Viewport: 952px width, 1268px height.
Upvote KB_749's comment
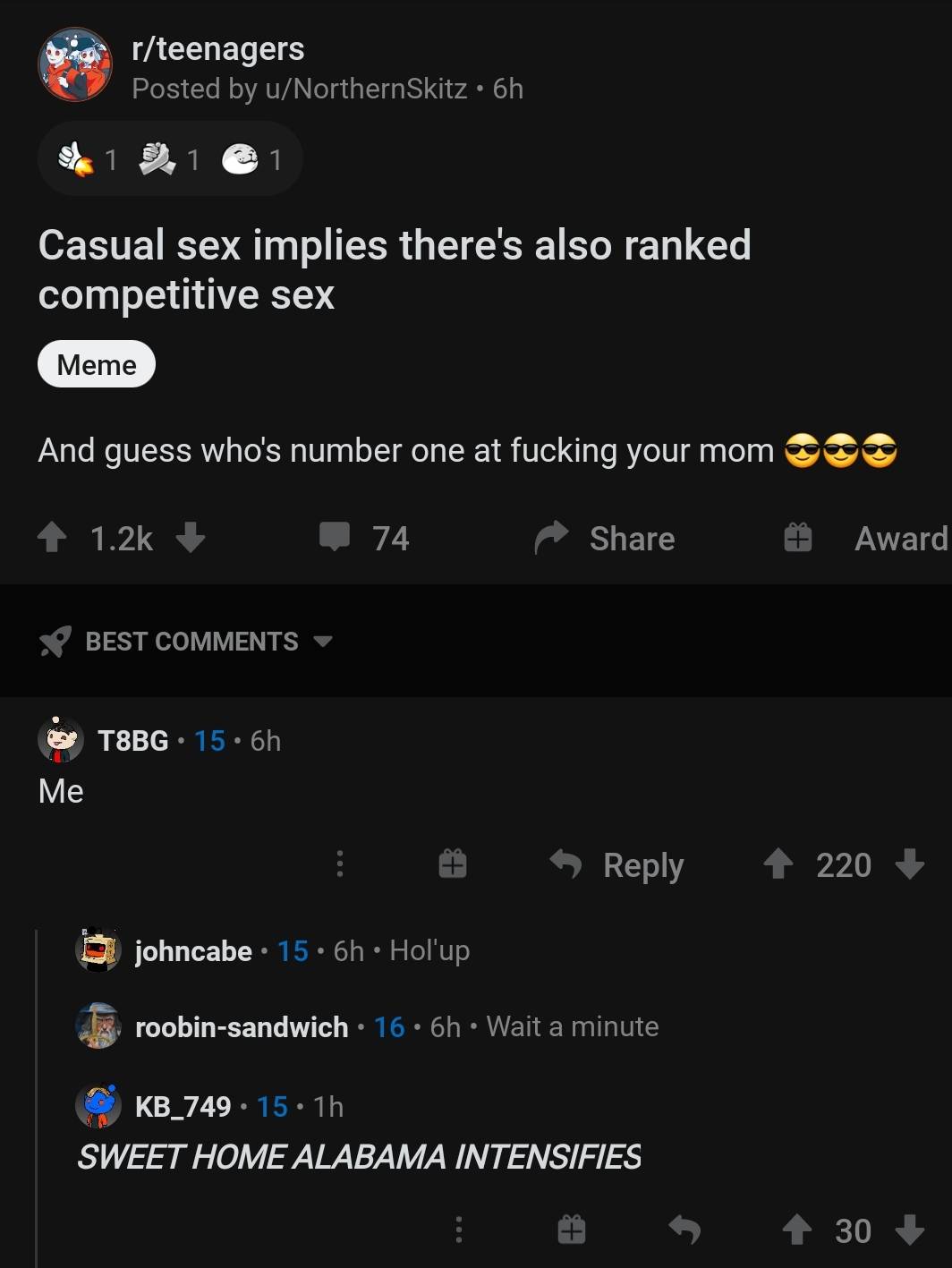(796, 1230)
